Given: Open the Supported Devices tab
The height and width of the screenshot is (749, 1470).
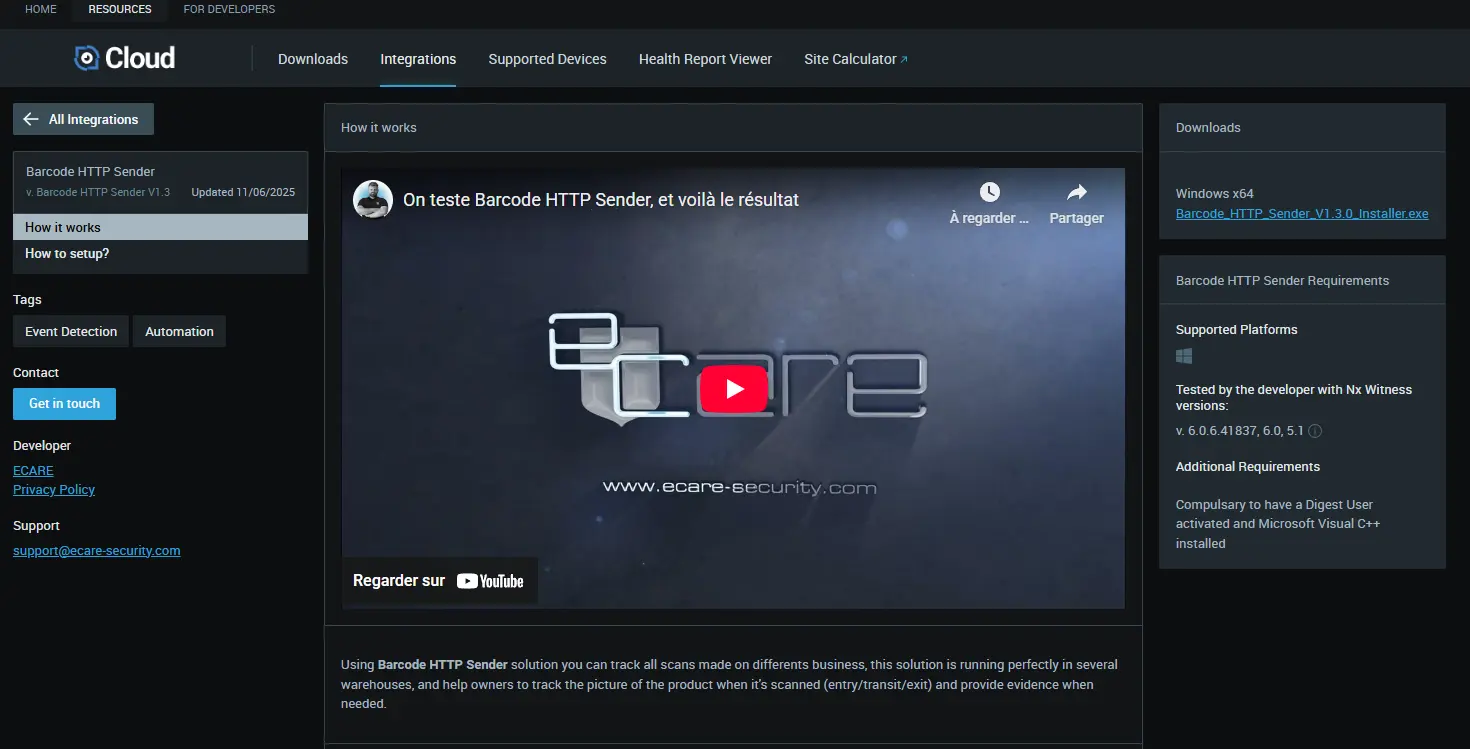Looking at the screenshot, I should (547, 59).
